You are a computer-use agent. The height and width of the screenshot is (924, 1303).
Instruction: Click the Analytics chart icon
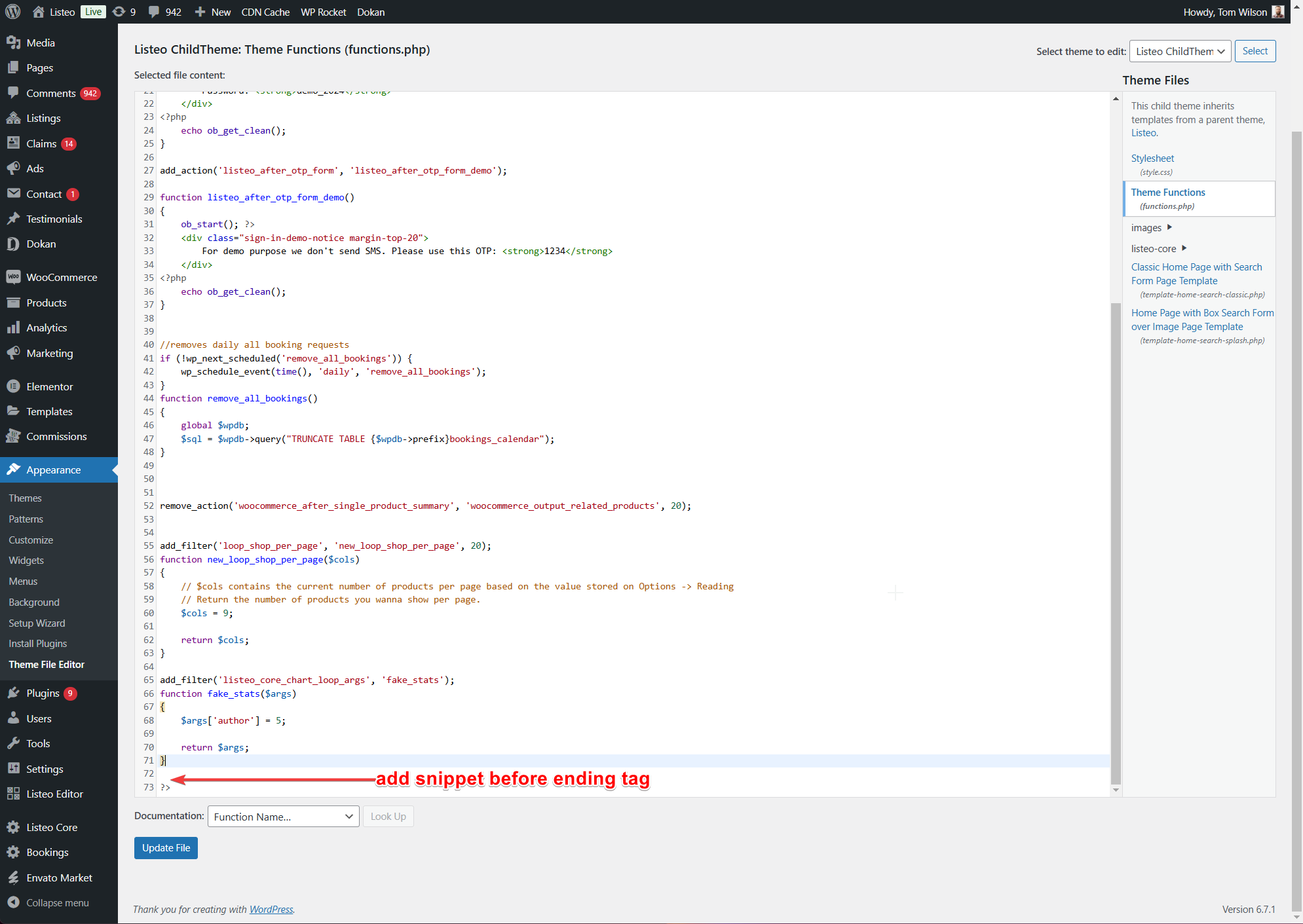click(13, 327)
